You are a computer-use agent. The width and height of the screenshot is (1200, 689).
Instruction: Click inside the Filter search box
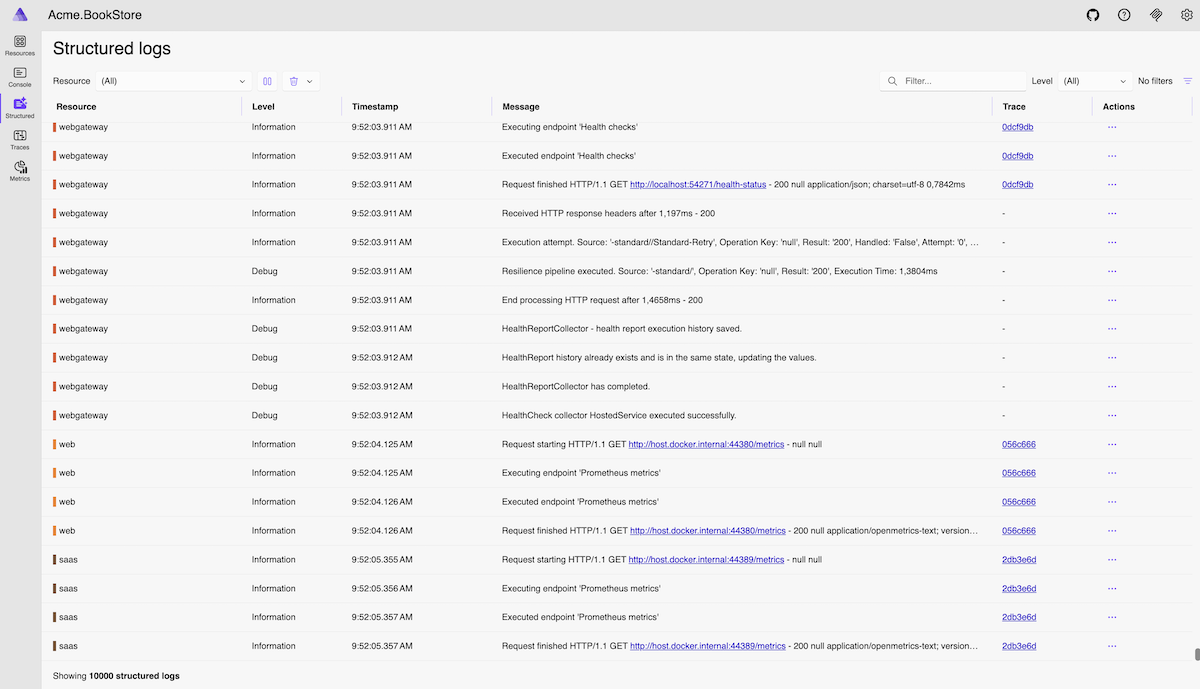955,81
